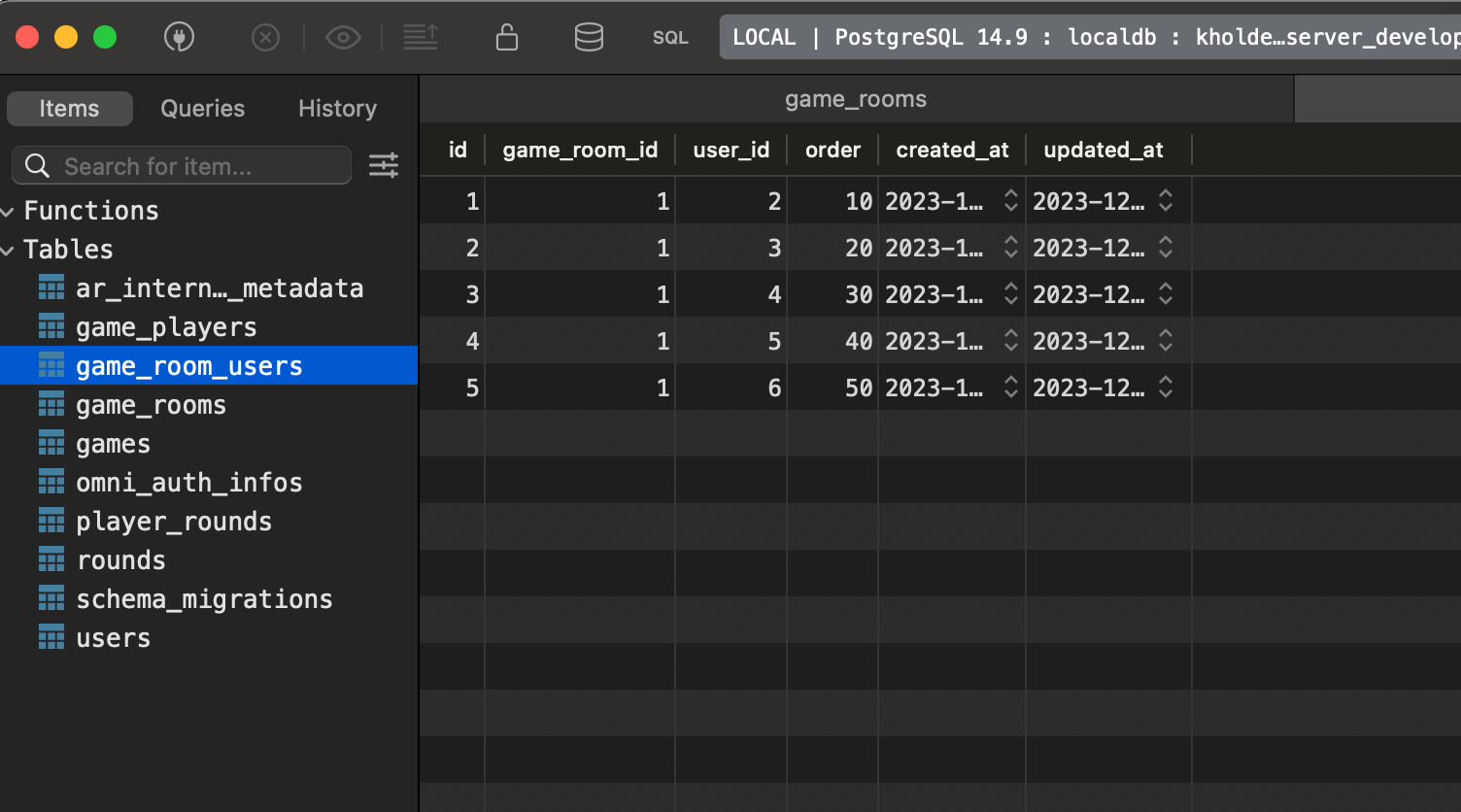This screenshot has width=1461, height=812.
Task: Select the Items tab
Action: 69,109
